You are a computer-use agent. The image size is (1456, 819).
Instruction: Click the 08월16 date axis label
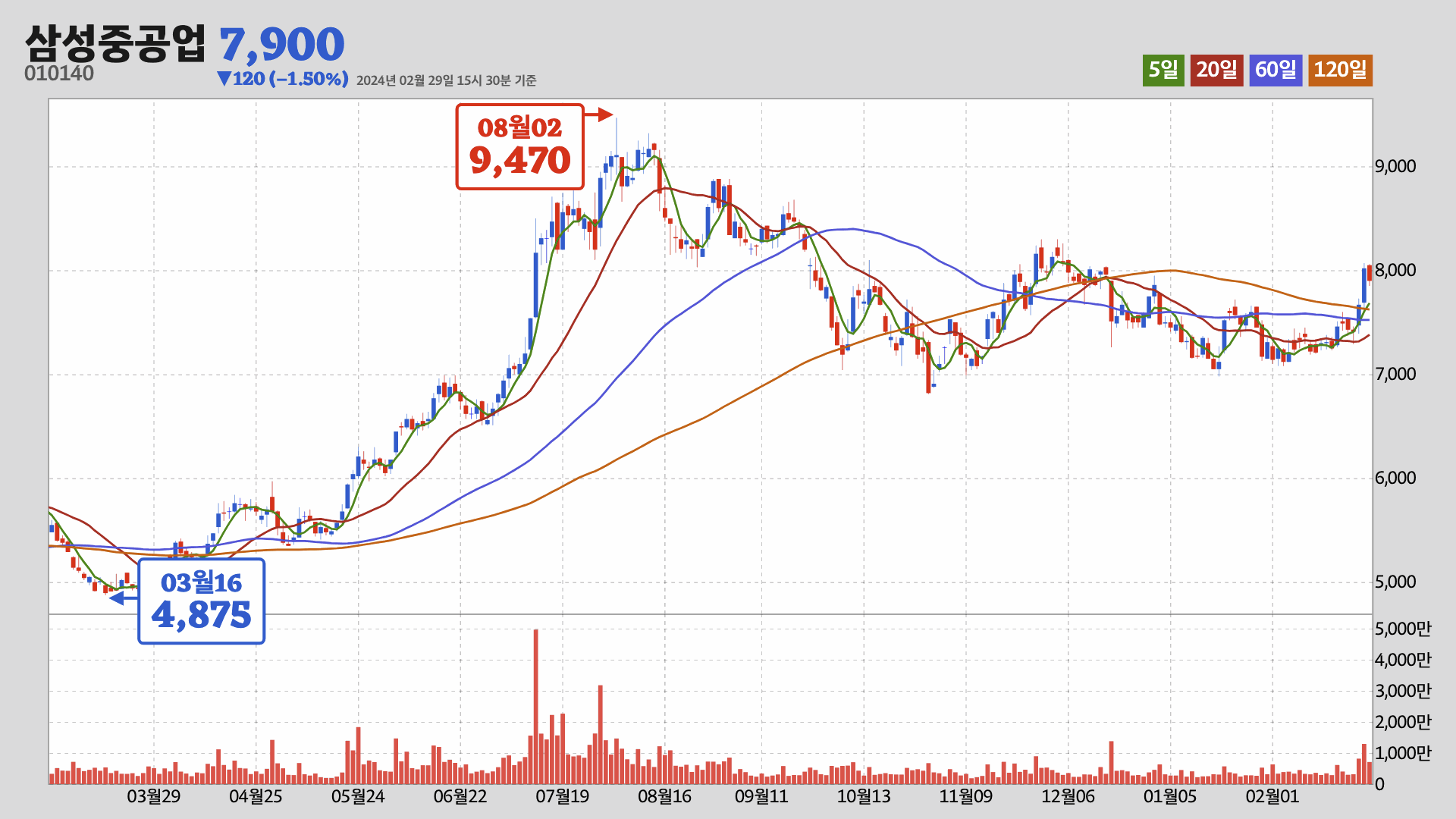[x=665, y=796]
